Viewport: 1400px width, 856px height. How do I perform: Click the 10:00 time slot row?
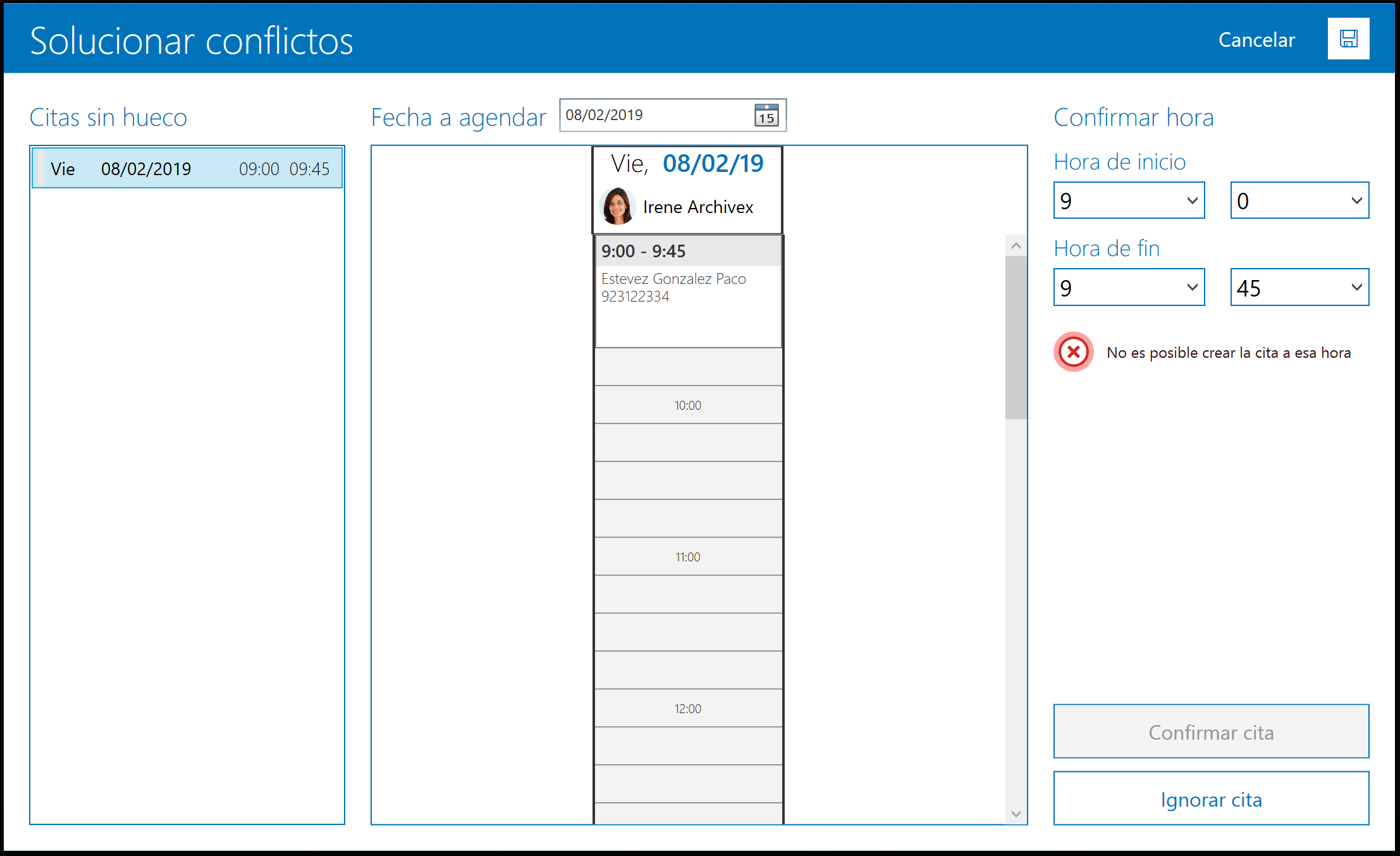click(688, 405)
